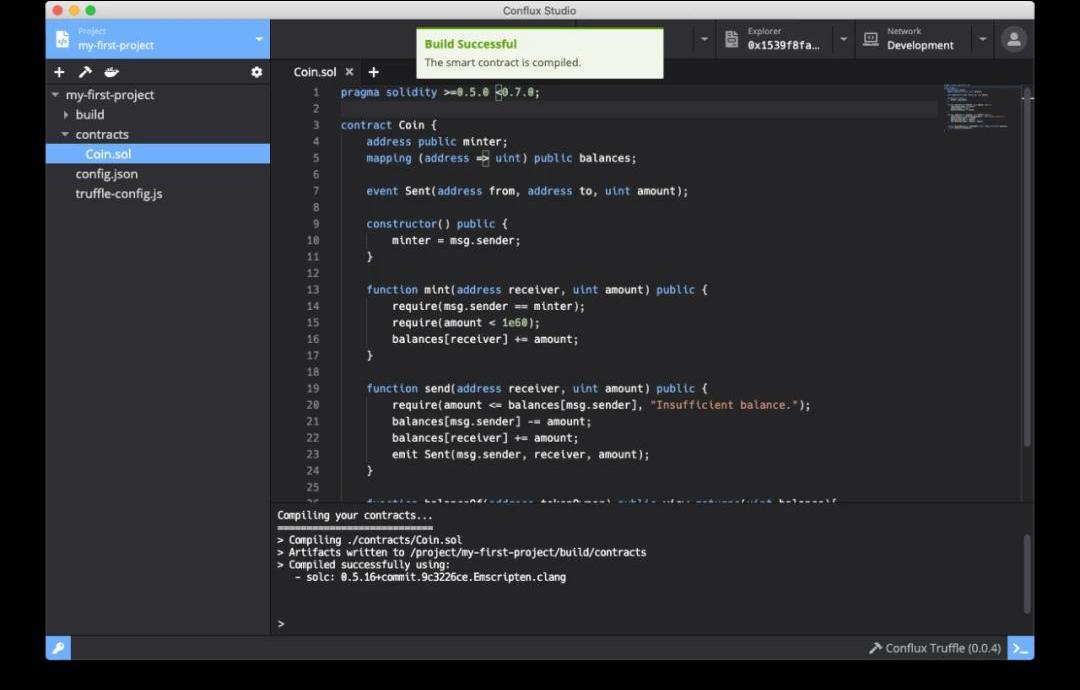Click the New File plus icon in sidebar
Image resolution: width=1080 pixels, height=690 pixels.
coord(59,72)
